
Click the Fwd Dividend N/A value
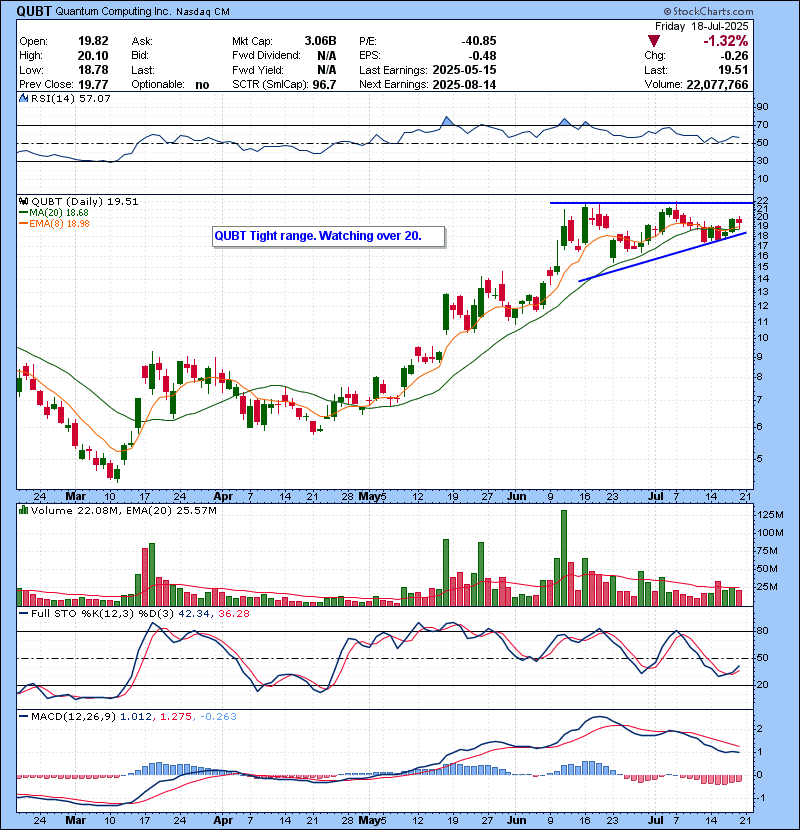point(327,56)
